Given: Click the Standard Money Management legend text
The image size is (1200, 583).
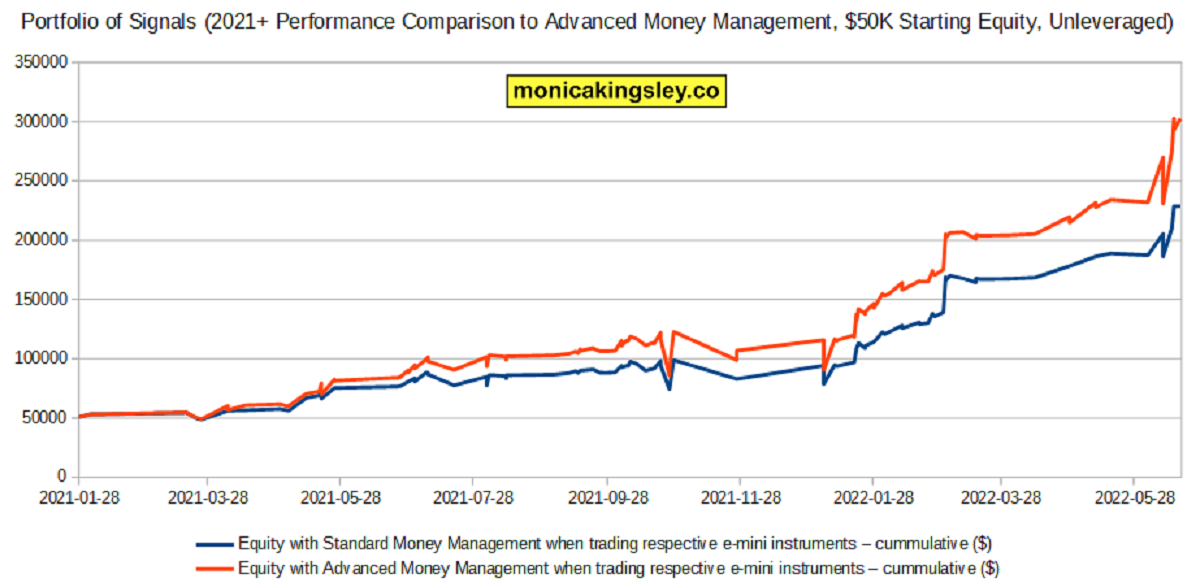Looking at the screenshot, I should pyautogui.click(x=615, y=543).
